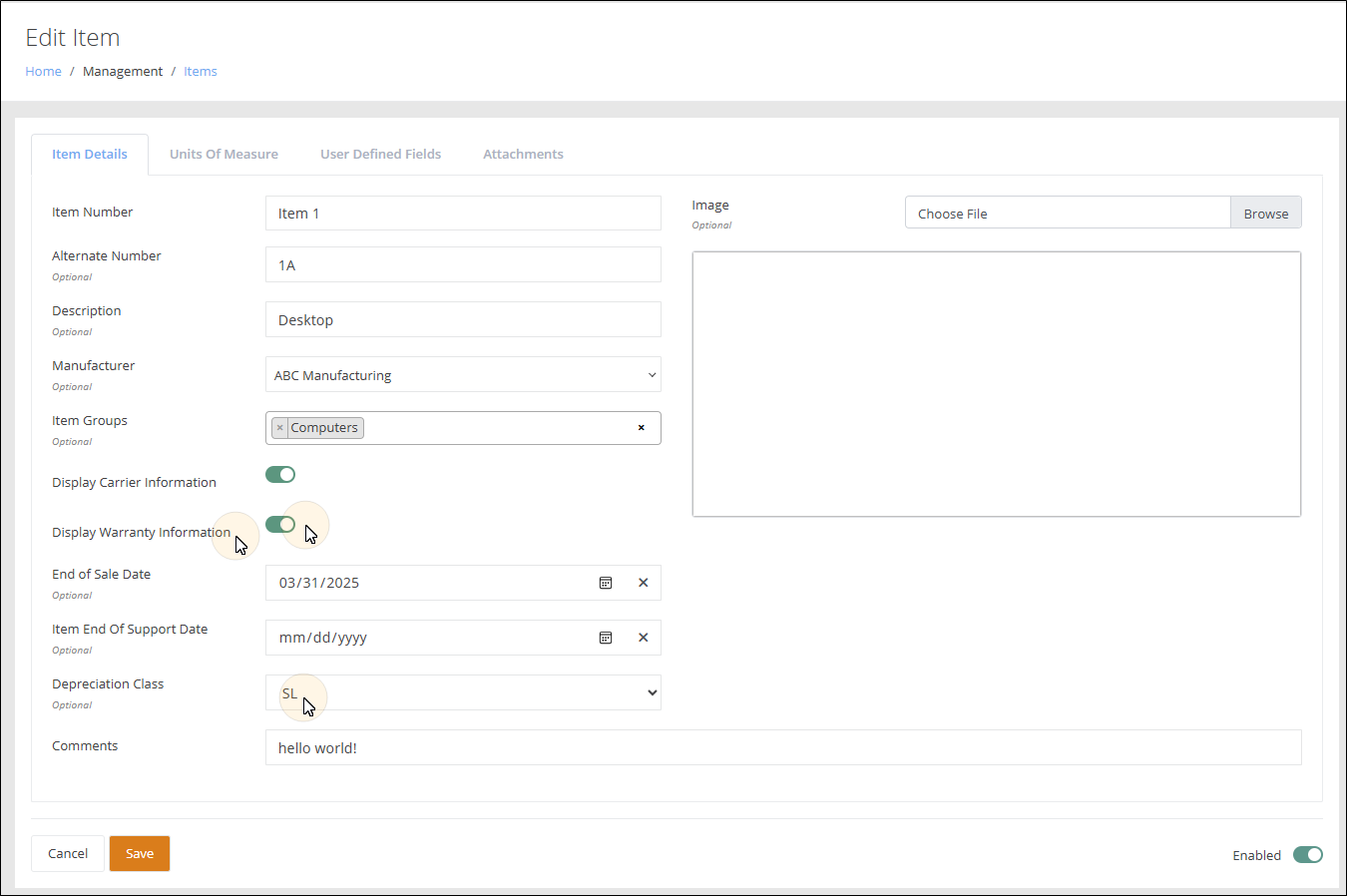The image size is (1347, 896).
Task: Open the Depreciation Class dropdown
Action: (463, 692)
